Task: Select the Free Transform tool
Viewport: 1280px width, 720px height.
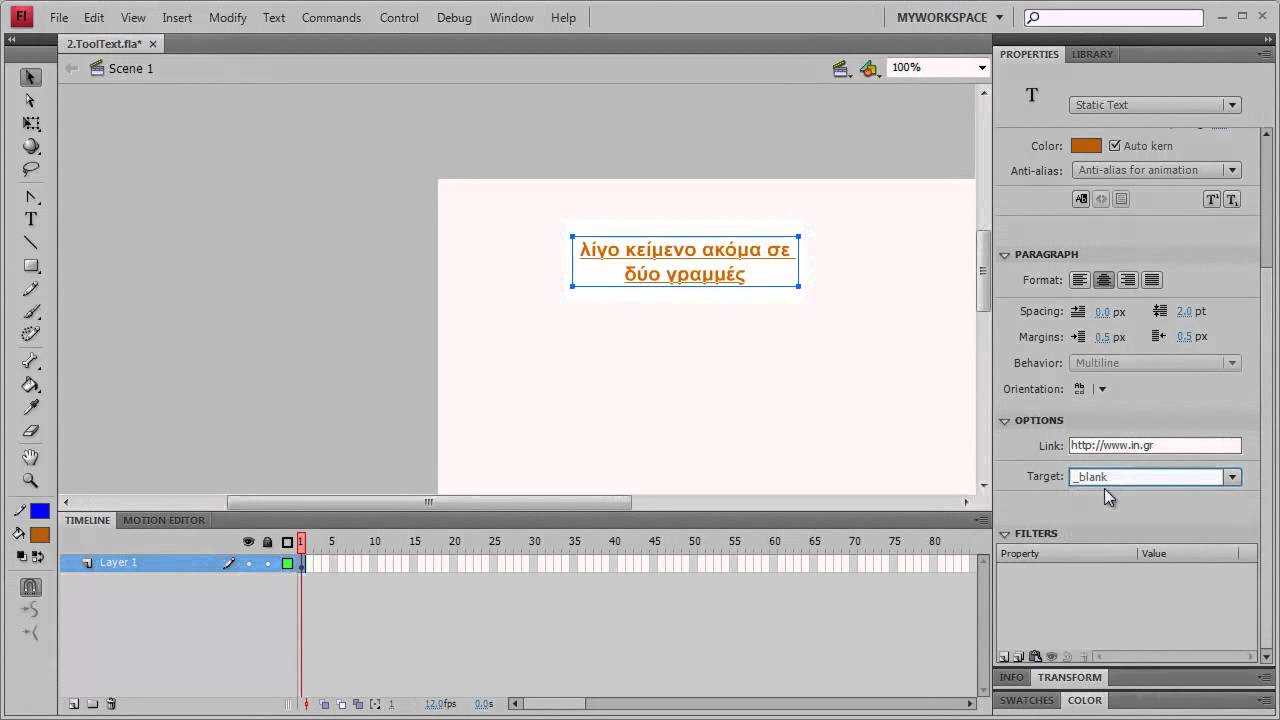Action: 31,124
